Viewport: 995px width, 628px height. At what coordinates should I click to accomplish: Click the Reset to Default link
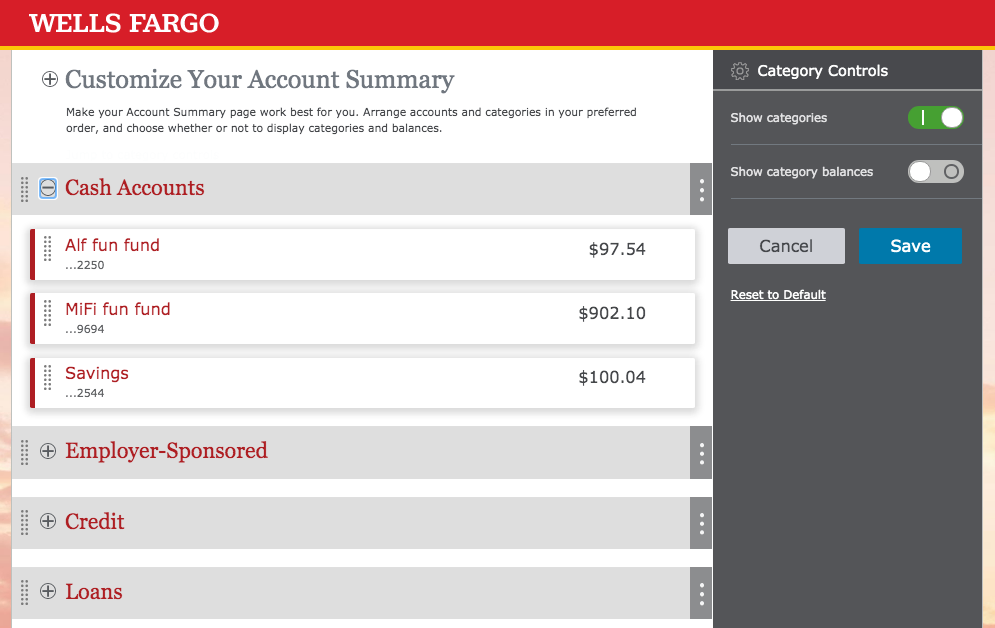click(778, 295)
